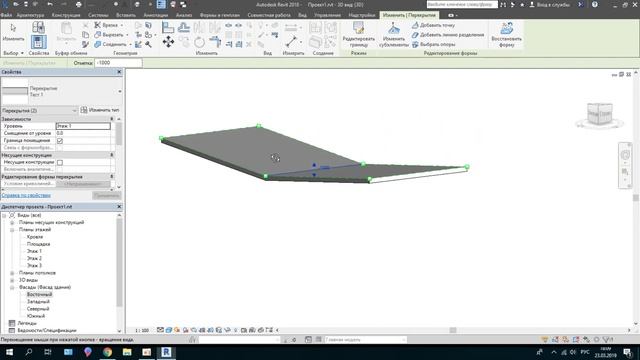
Task: Open Chrome from the taskbar
Action: [107, 352]
